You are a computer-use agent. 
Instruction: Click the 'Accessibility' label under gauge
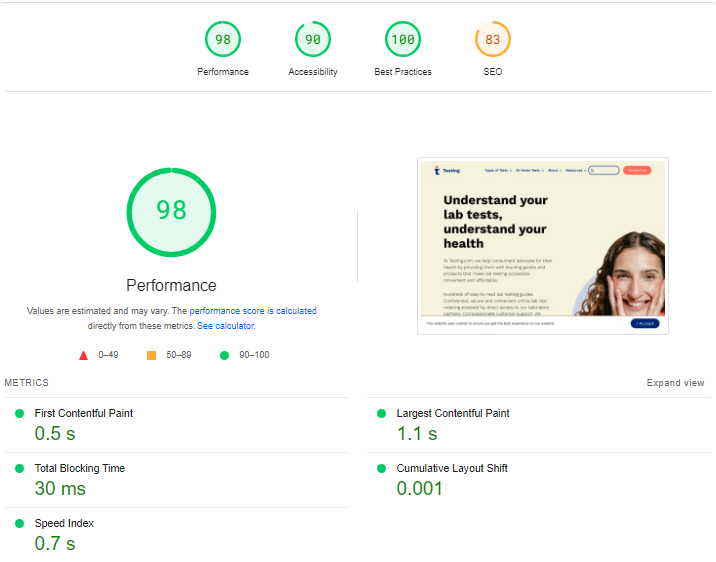coord(313,72)
